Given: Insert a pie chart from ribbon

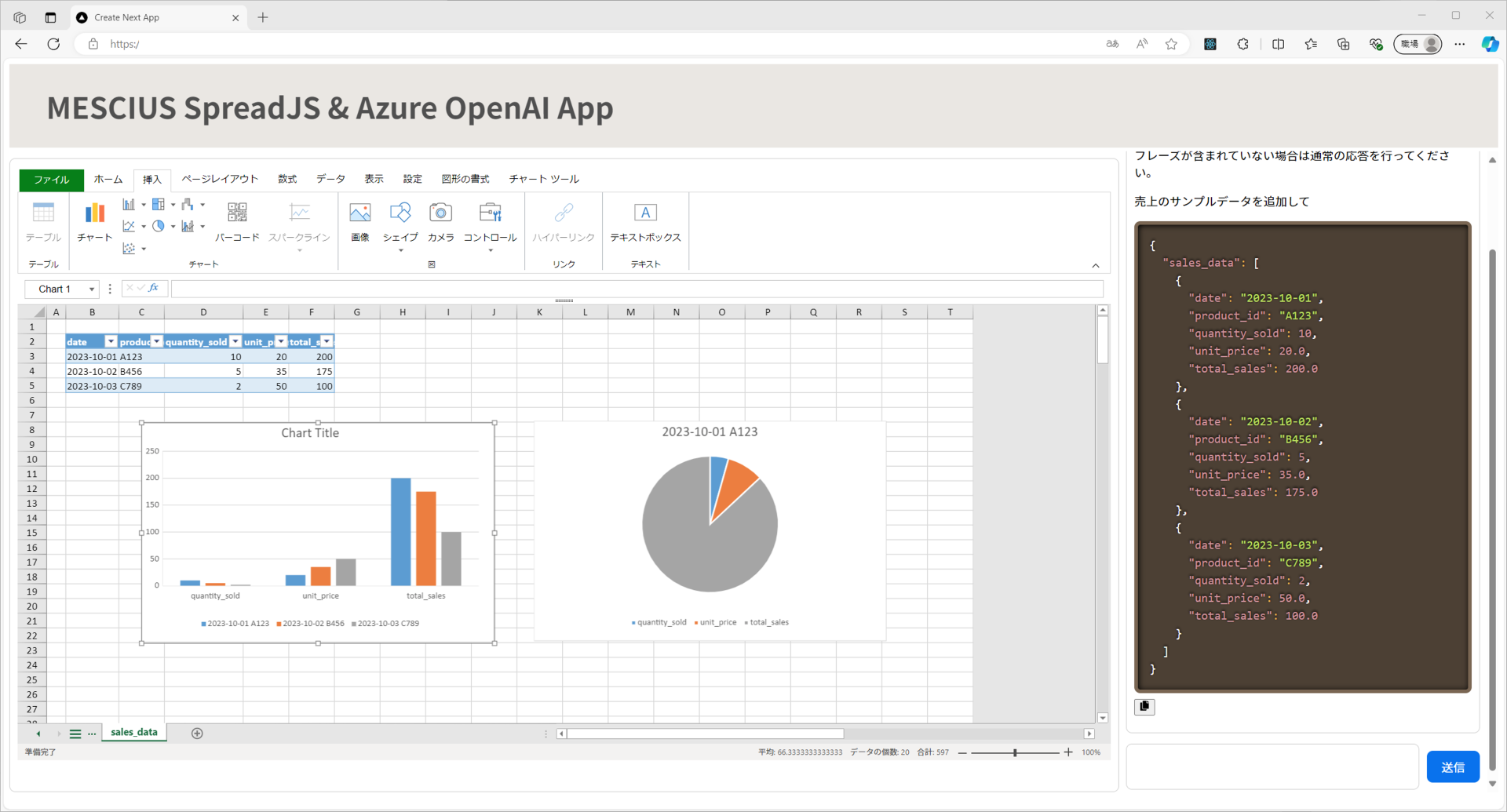Looking at the screenshot, I should 159,227.
